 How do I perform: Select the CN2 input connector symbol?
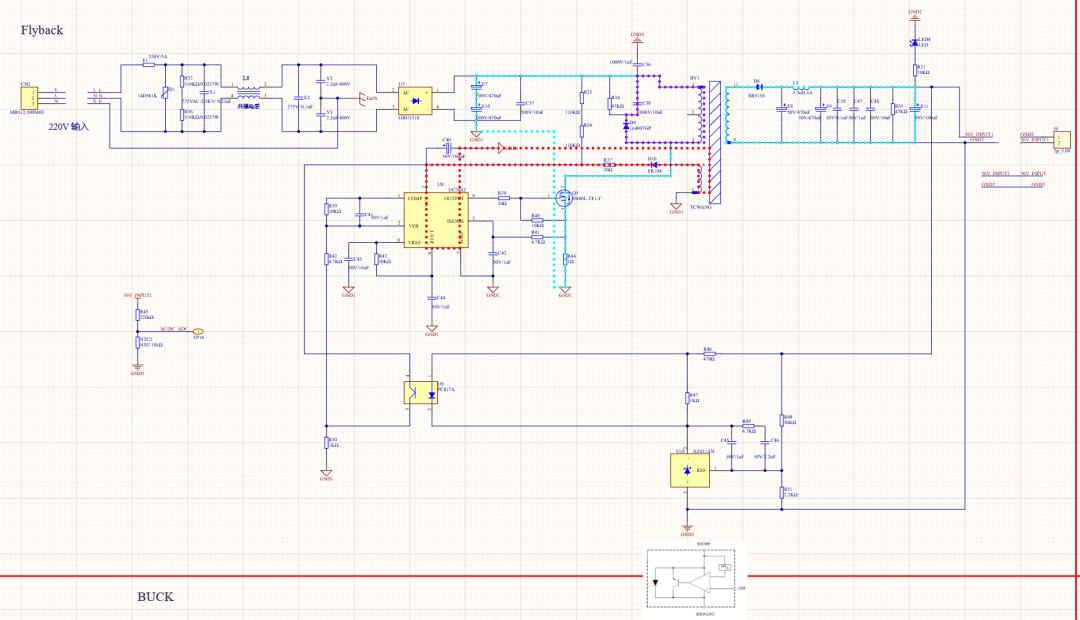(29, 98)
